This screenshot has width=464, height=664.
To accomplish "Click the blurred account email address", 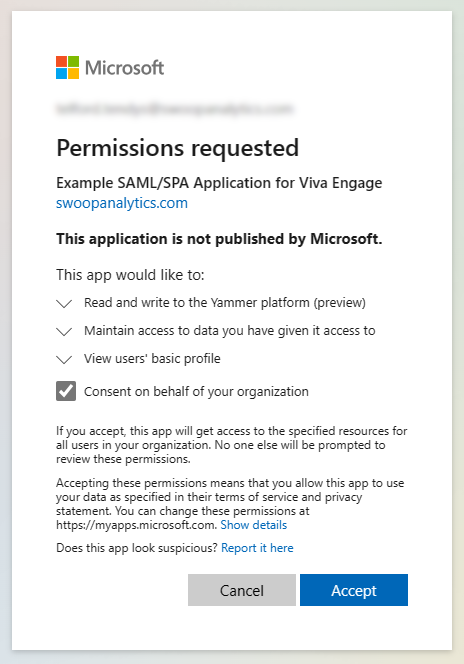I will [x=174, y=109].
